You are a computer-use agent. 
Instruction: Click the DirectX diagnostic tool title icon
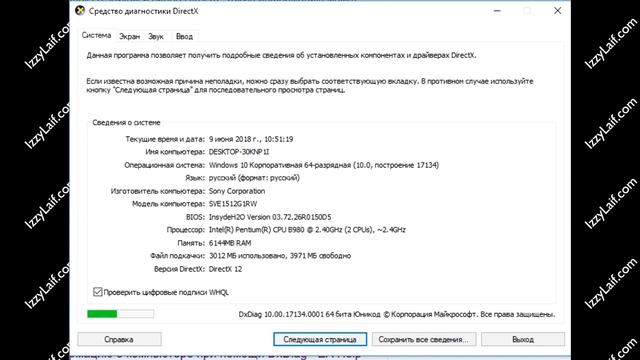(x=80, y=11)
